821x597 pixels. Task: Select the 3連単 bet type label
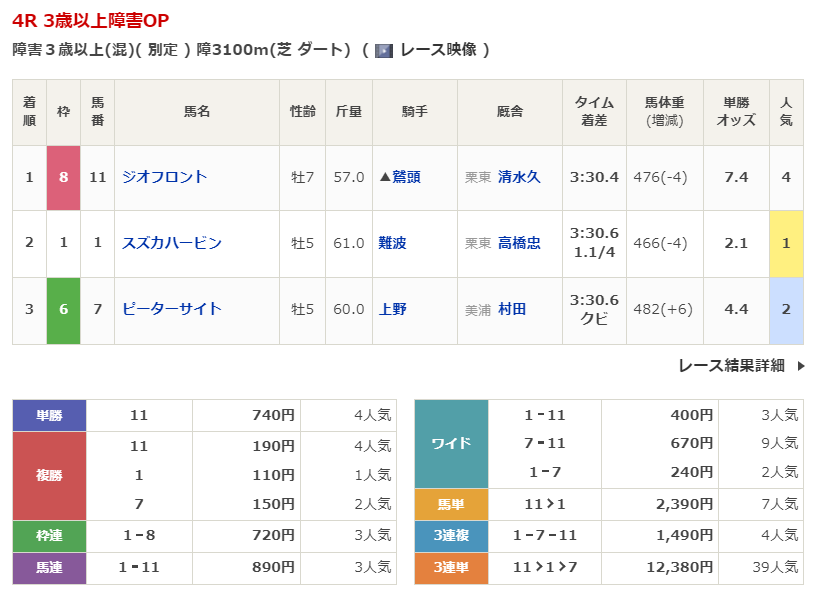pos(450,568)
